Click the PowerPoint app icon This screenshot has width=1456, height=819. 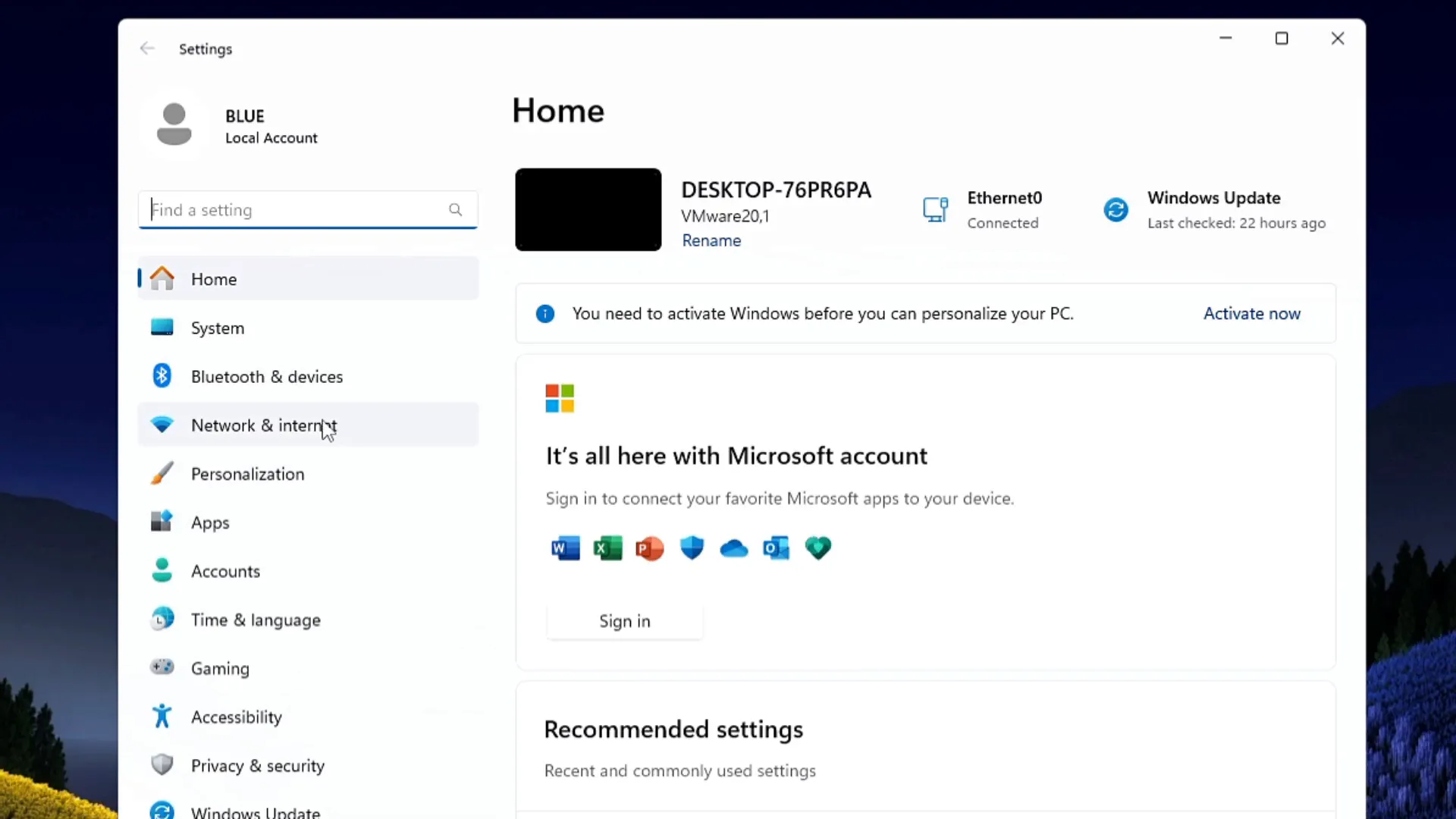pyautogui.click(x=650, y=548)
